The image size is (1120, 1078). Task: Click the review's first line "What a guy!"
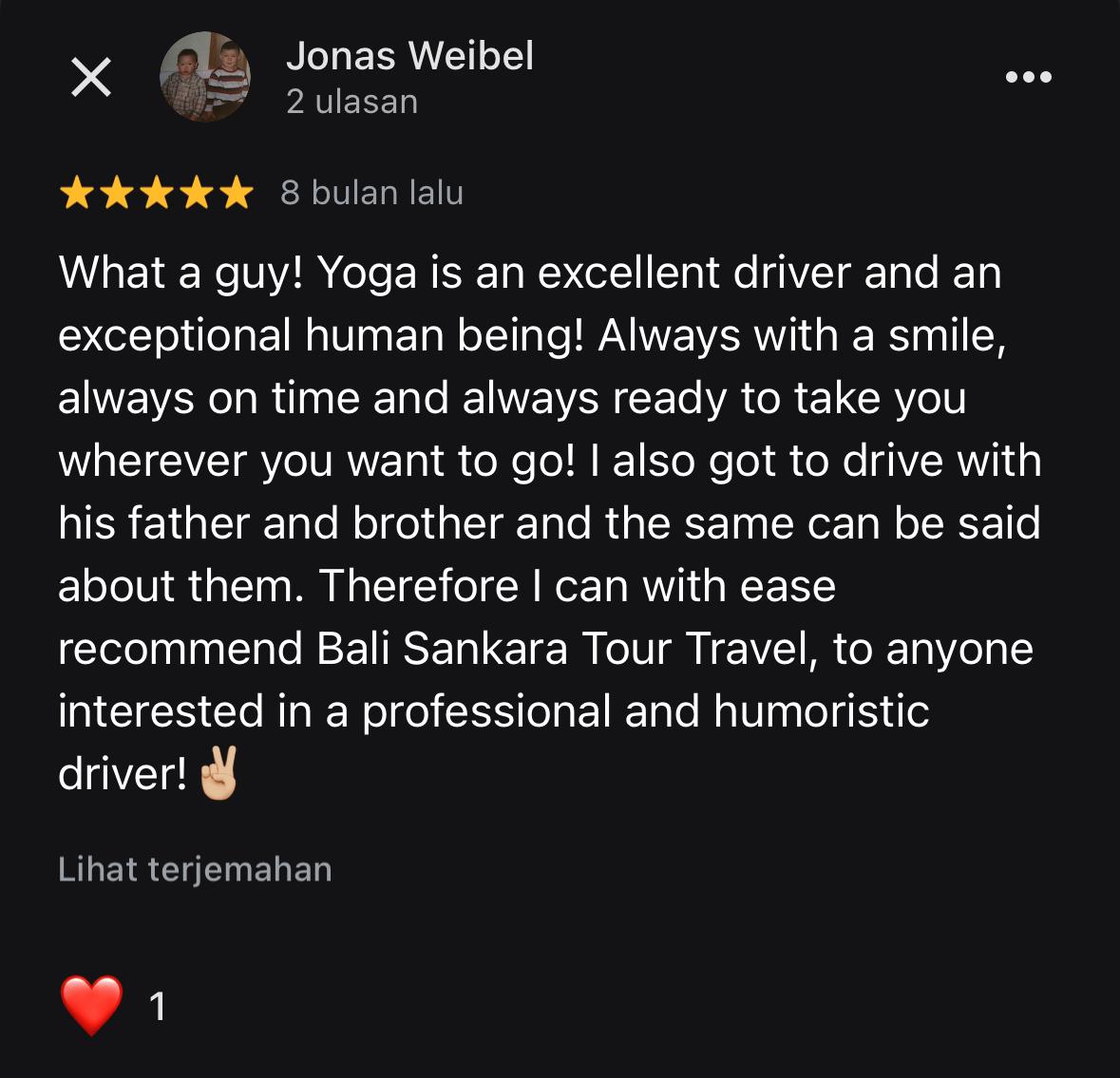(180, 274)
